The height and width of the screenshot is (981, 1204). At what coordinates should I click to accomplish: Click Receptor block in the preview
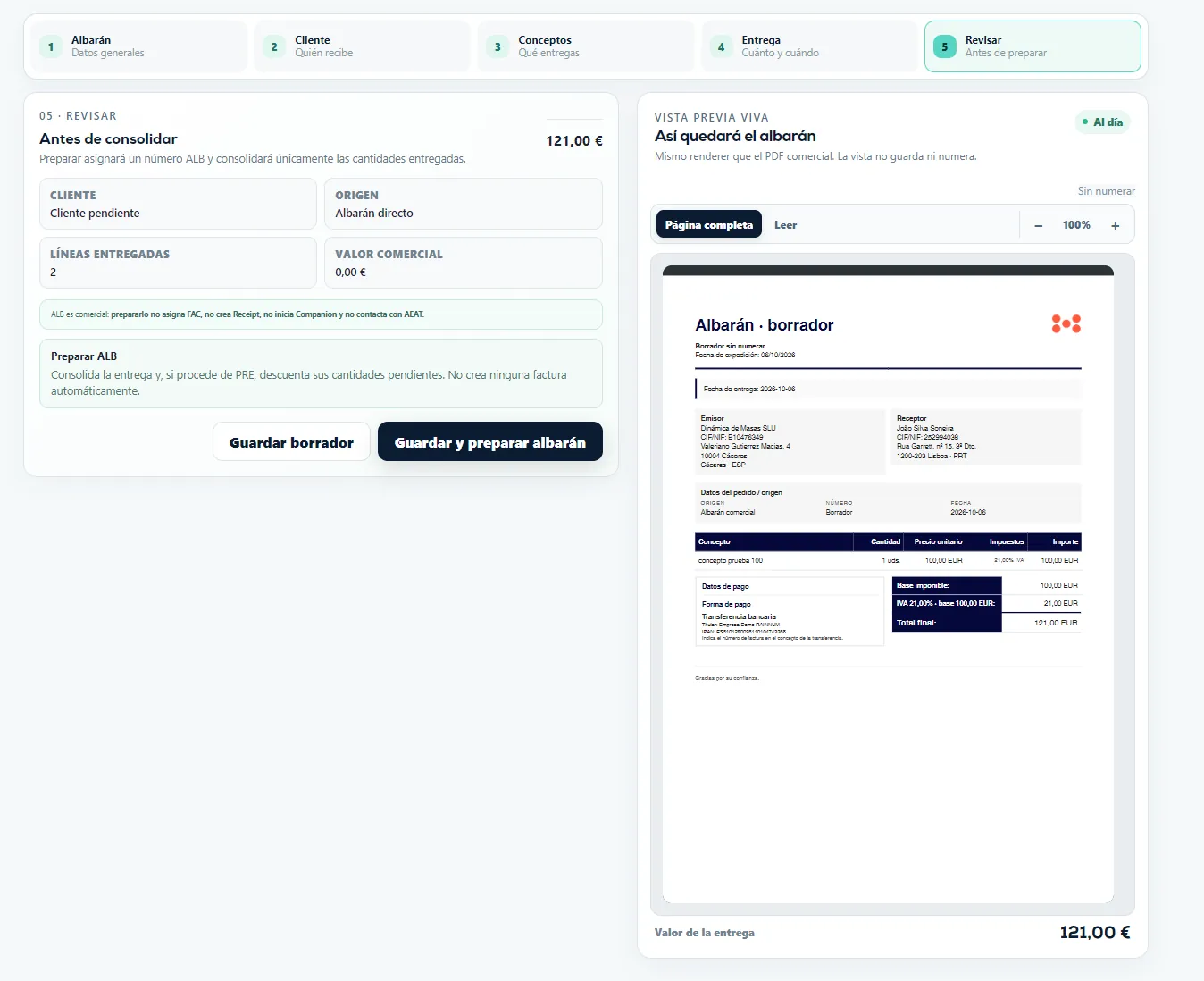click(986, 437)
